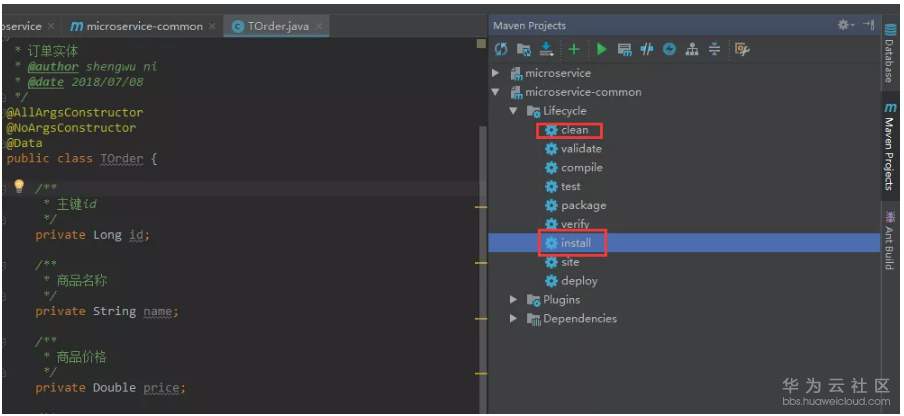Click the @Data annotation
Viewport: 904px width, 416px height.
point(24,143)
